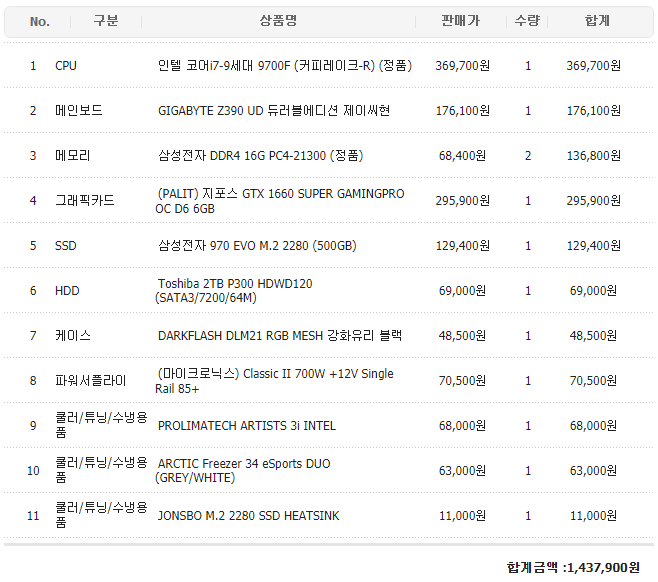This screenshot has height=582, width=658.
Task: Select the DARKFLASH DLM21 RGB MESH product
Action: (280, 336)
